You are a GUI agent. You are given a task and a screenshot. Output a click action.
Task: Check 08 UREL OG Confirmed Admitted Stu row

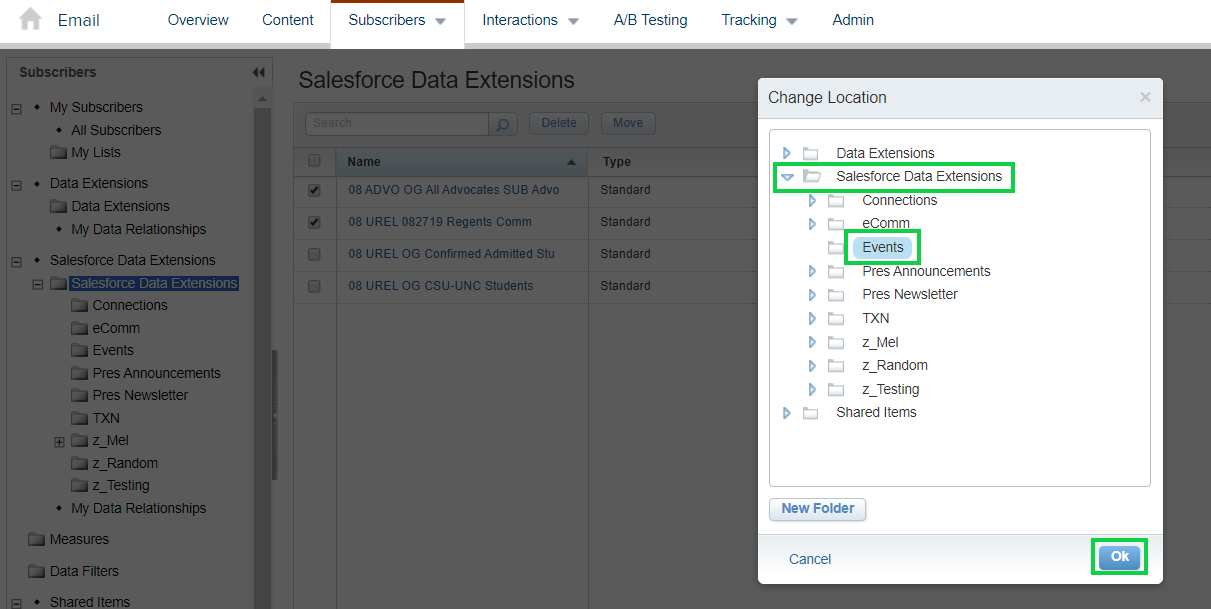click(x=315, y=254)
